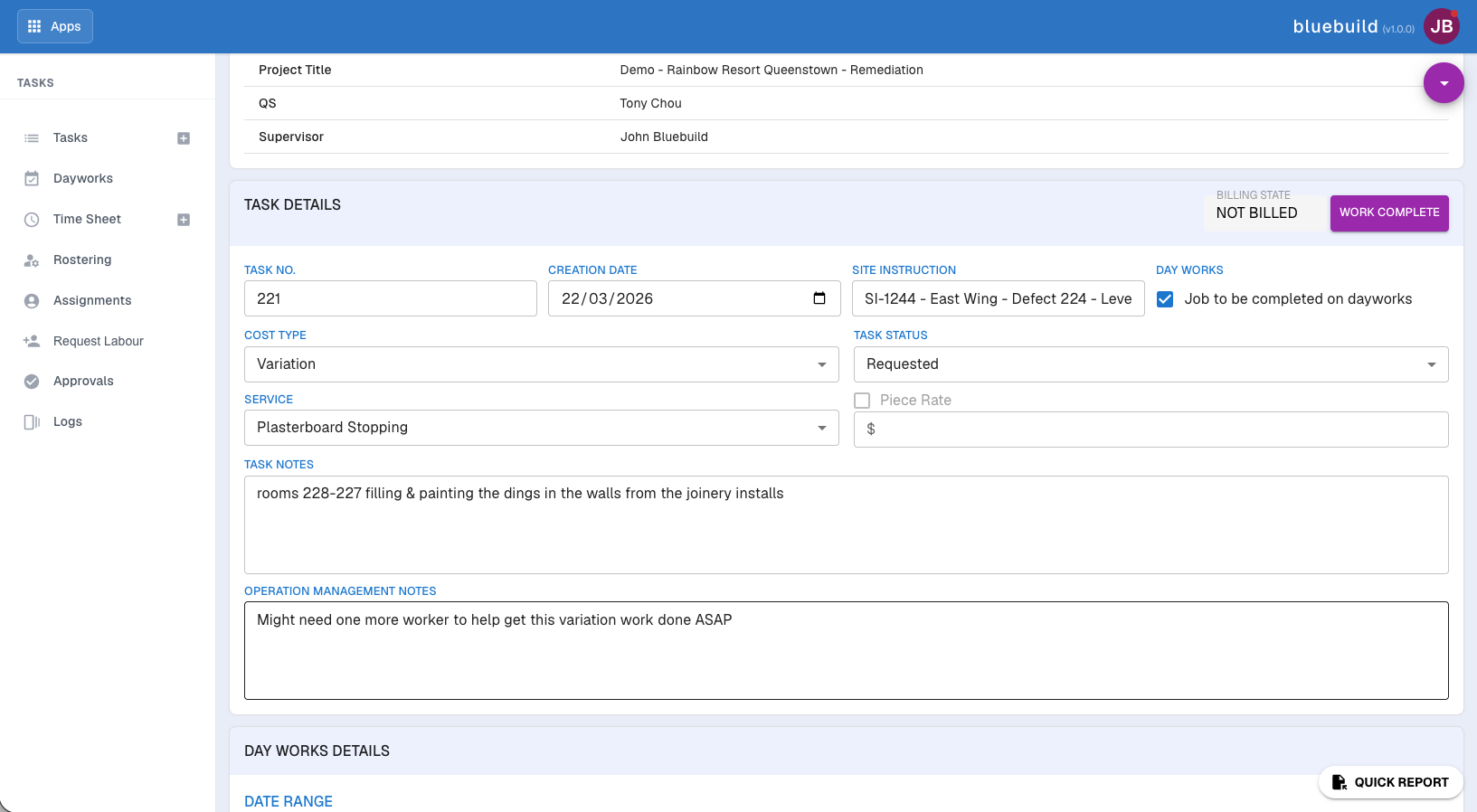
Task: Expand the purple floating dropdown button
Action: tap(1444, 83)
